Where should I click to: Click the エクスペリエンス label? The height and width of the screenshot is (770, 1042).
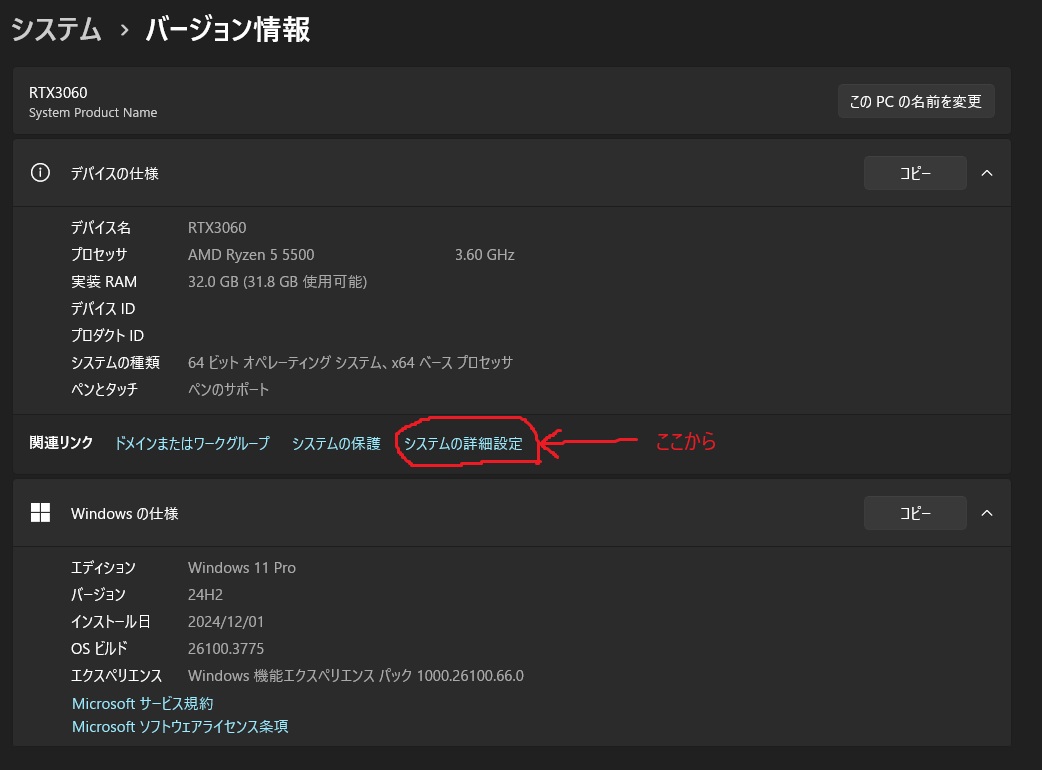[x=116, y=676]
